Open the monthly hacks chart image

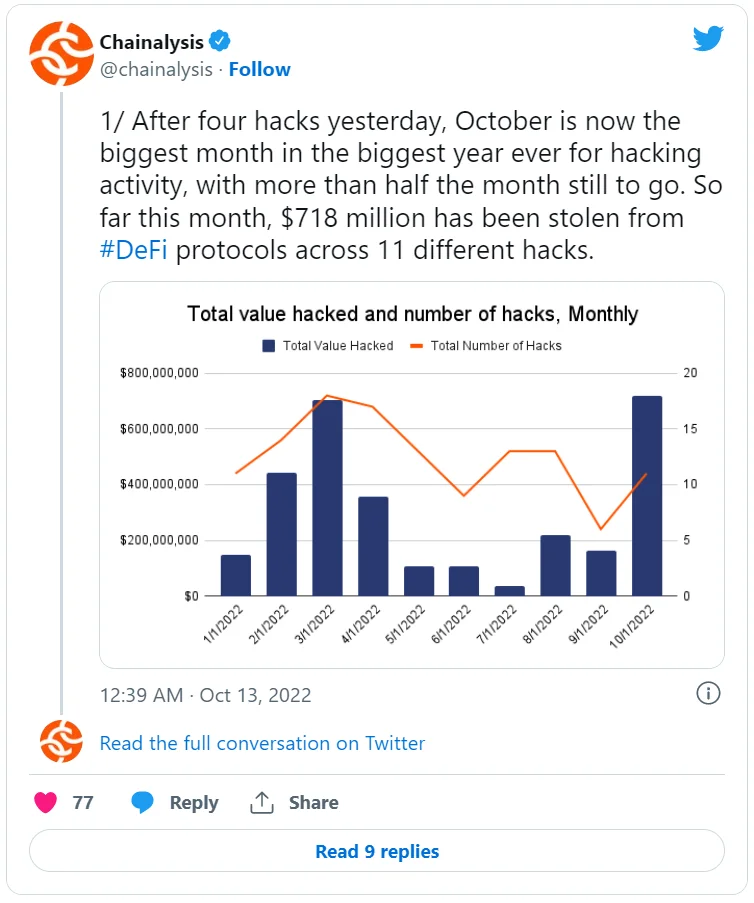412,475
